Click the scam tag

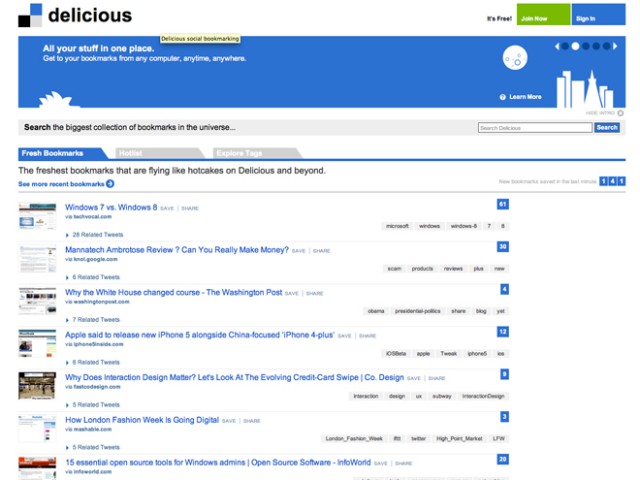tap(394, 269)
